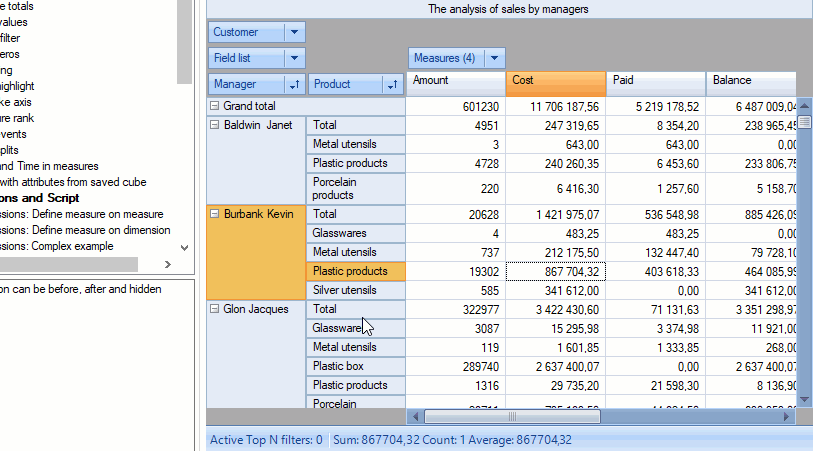Select the Balance column header

(750, 81)
